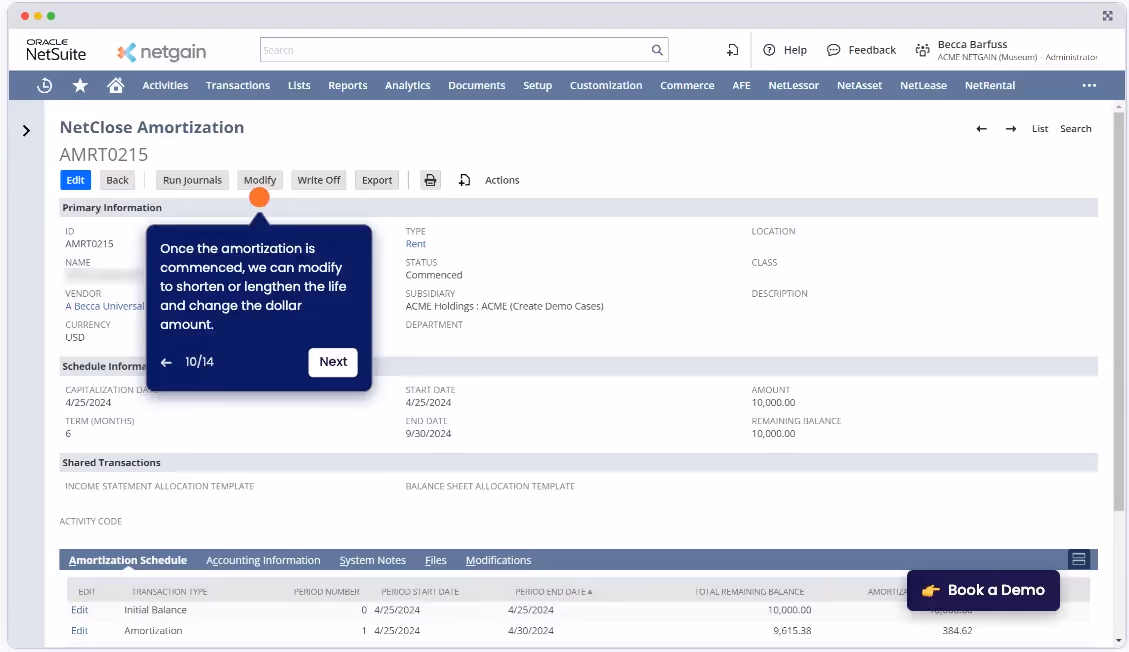Switch to the Accounting Information tab
The height and width of the screenshot is (652, 1129).
pyautogui.click(x=263, y=560)
